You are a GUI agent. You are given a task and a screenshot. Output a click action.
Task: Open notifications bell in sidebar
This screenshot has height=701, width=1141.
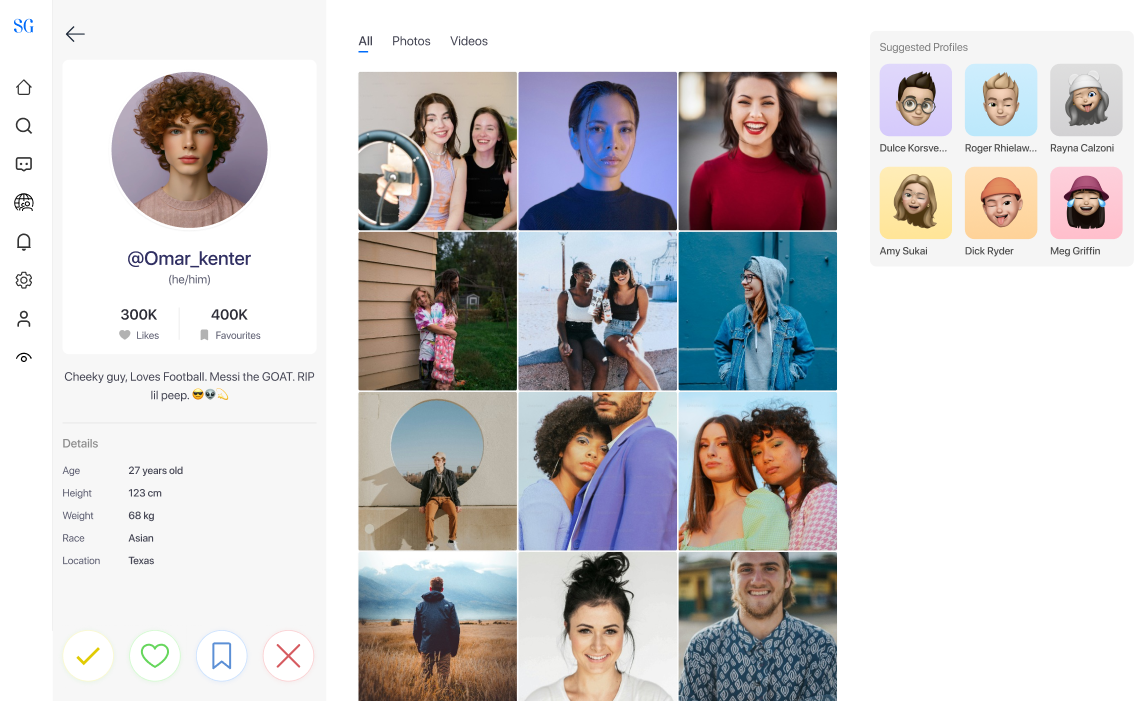click(x=24, y=242)
